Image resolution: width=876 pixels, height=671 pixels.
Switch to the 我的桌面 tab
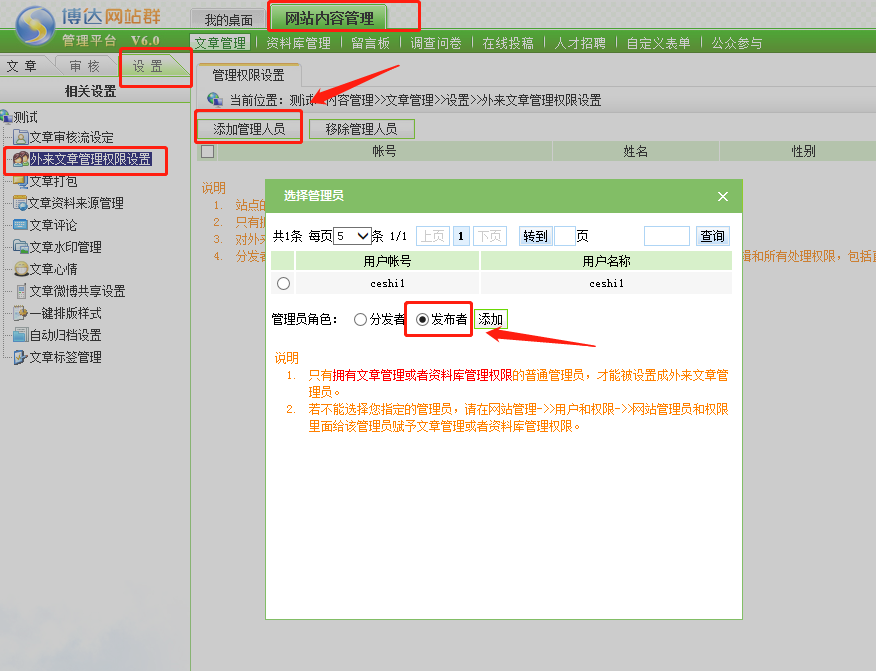click(228, 20)
